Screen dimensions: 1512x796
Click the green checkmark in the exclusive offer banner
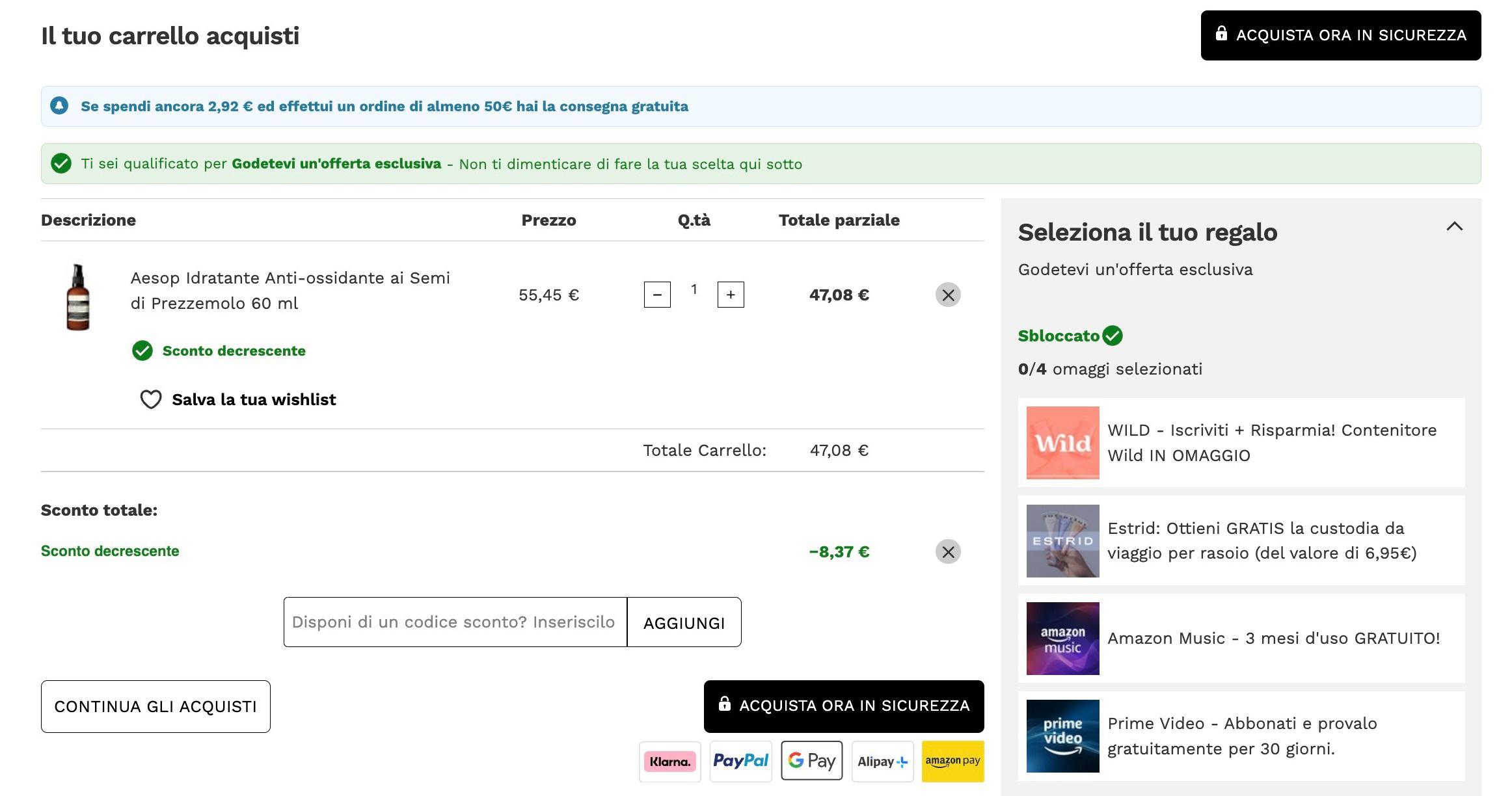tap(61, 163)
